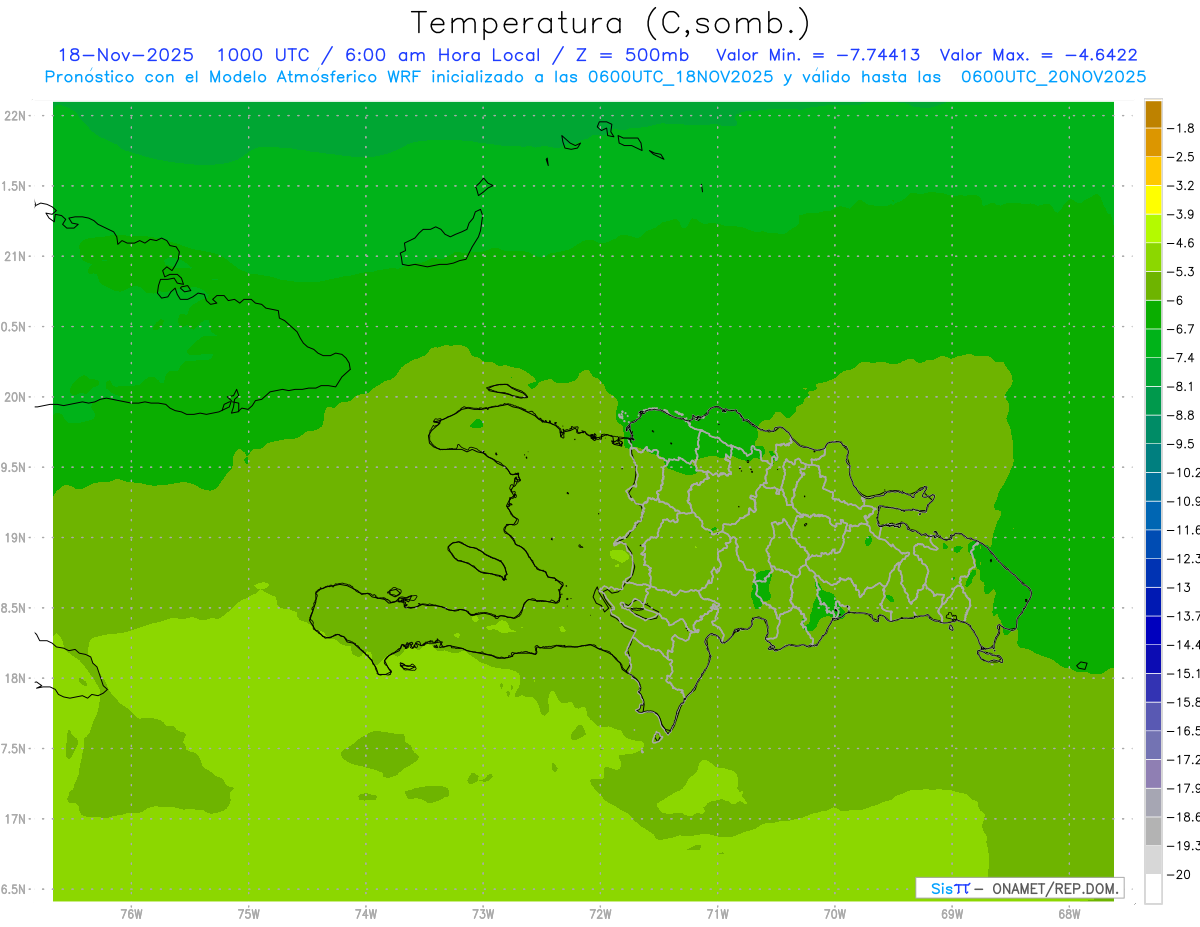Select the dark blue swatch between -13.7 and -14.4

point(1154,630)
